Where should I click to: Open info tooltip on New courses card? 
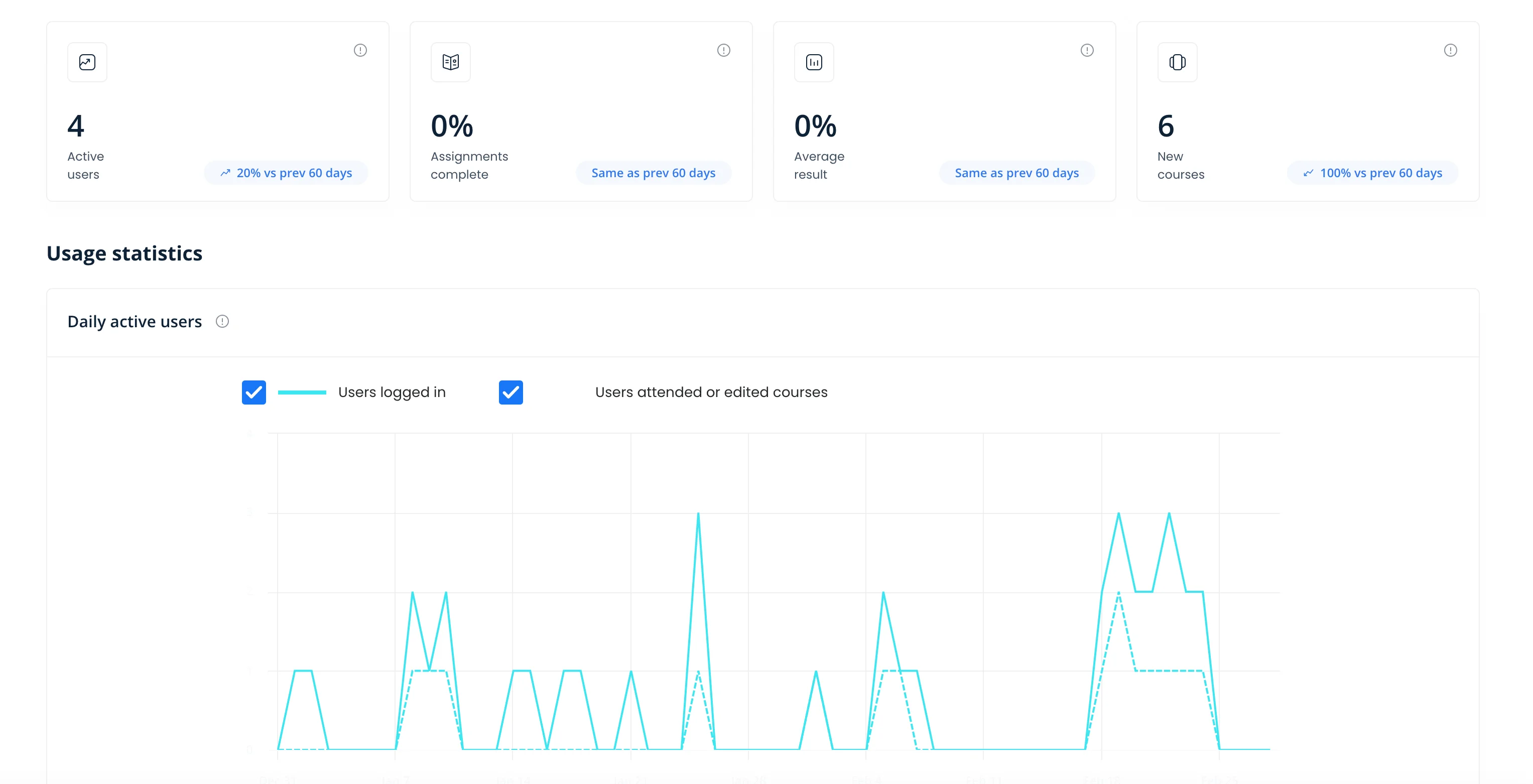click(x=1450, y=50)
